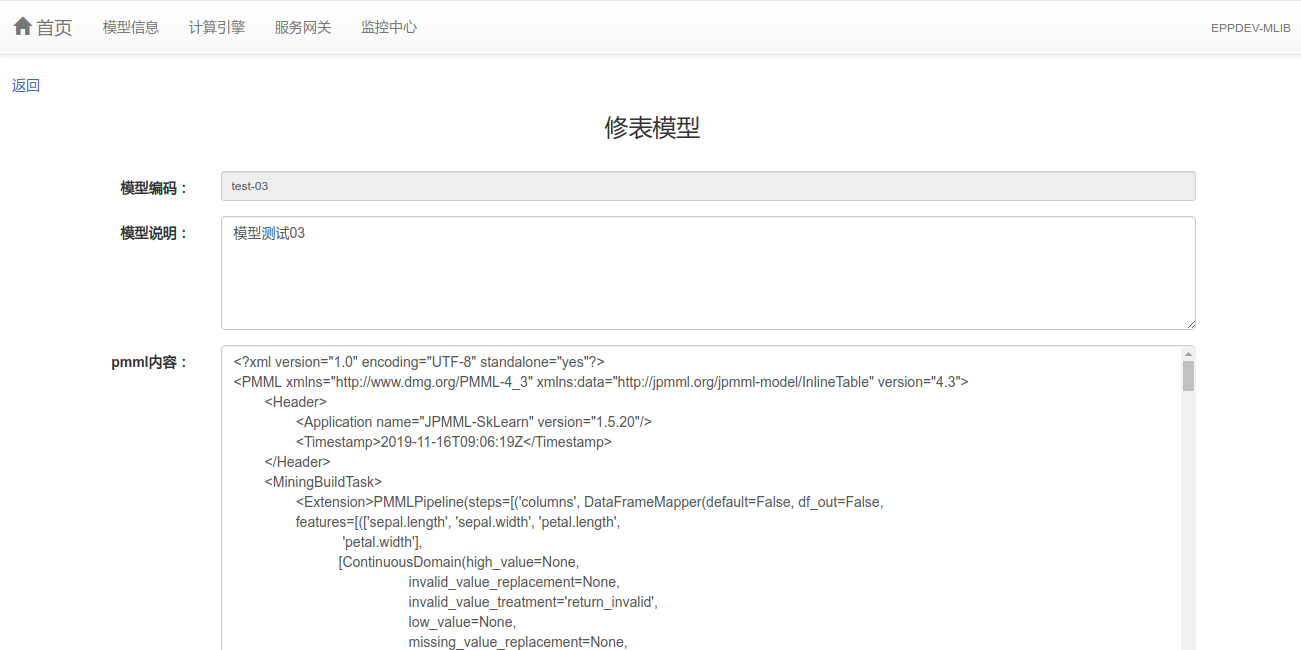Click the up arrow of pmml scrollbar
The width and height of the screenshot is (1301, 650).
[1188, 354]
